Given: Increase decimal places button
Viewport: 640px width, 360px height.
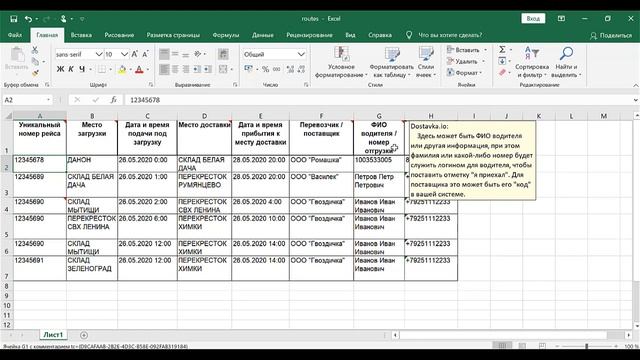Looking at the screenshot, I should pos(290,69).
